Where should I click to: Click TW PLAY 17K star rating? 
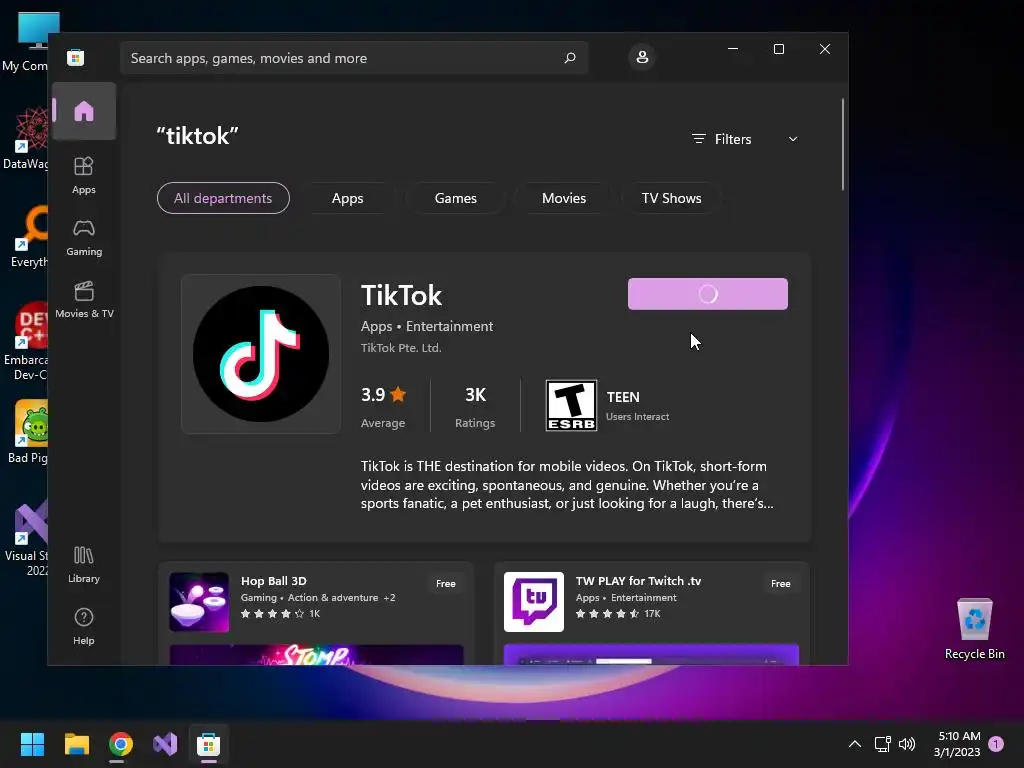point(618,614)
